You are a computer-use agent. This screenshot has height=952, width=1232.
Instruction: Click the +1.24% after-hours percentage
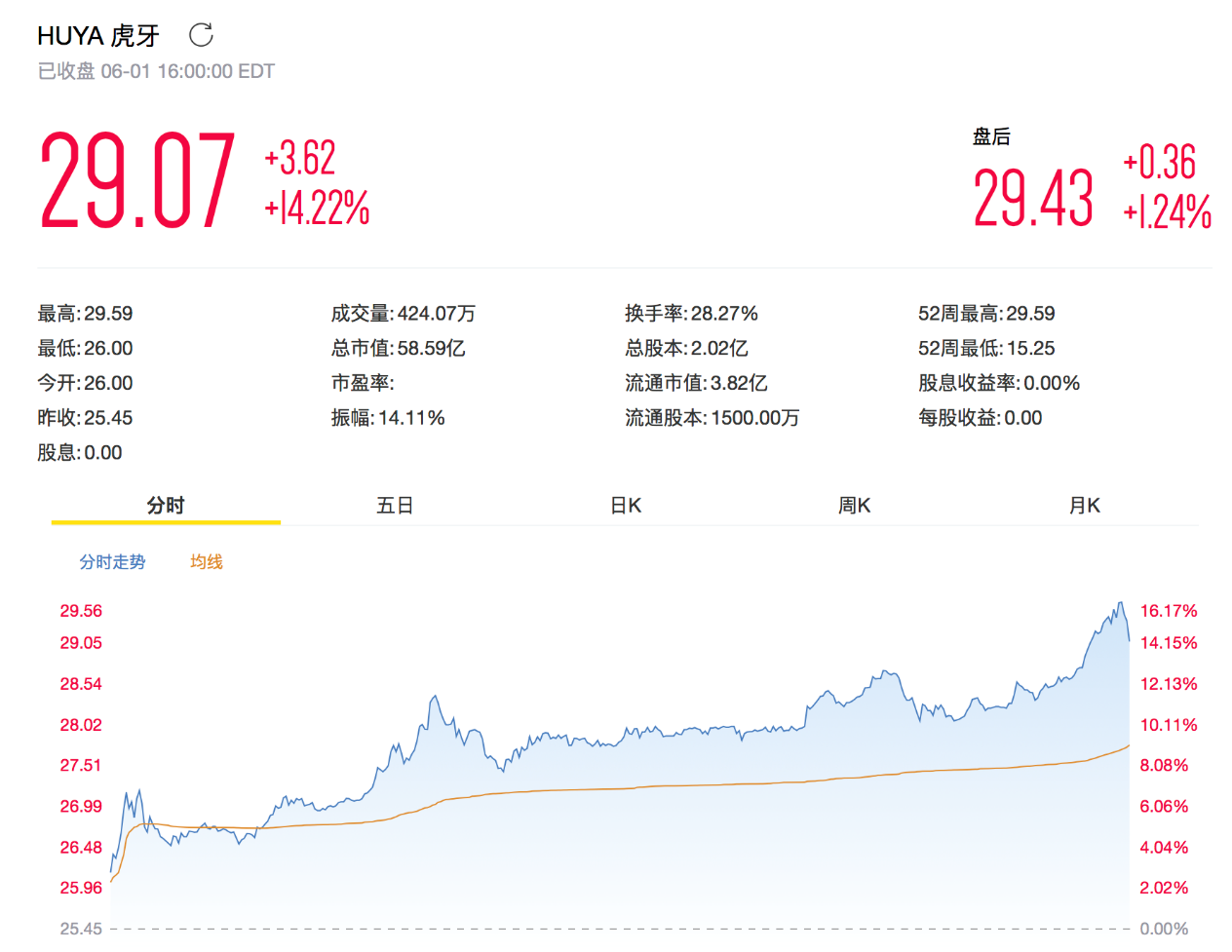[1167, 211]
